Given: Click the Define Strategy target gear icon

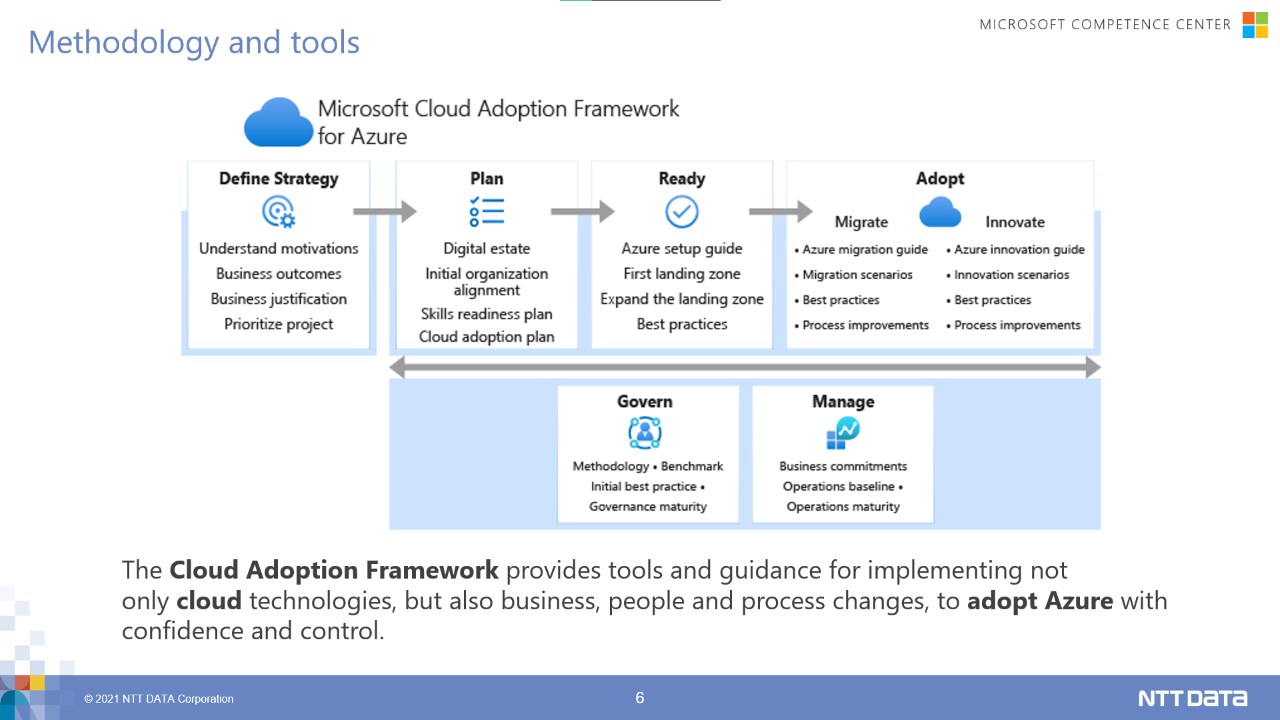Looking at the screenshot, I should coord(278,212).
